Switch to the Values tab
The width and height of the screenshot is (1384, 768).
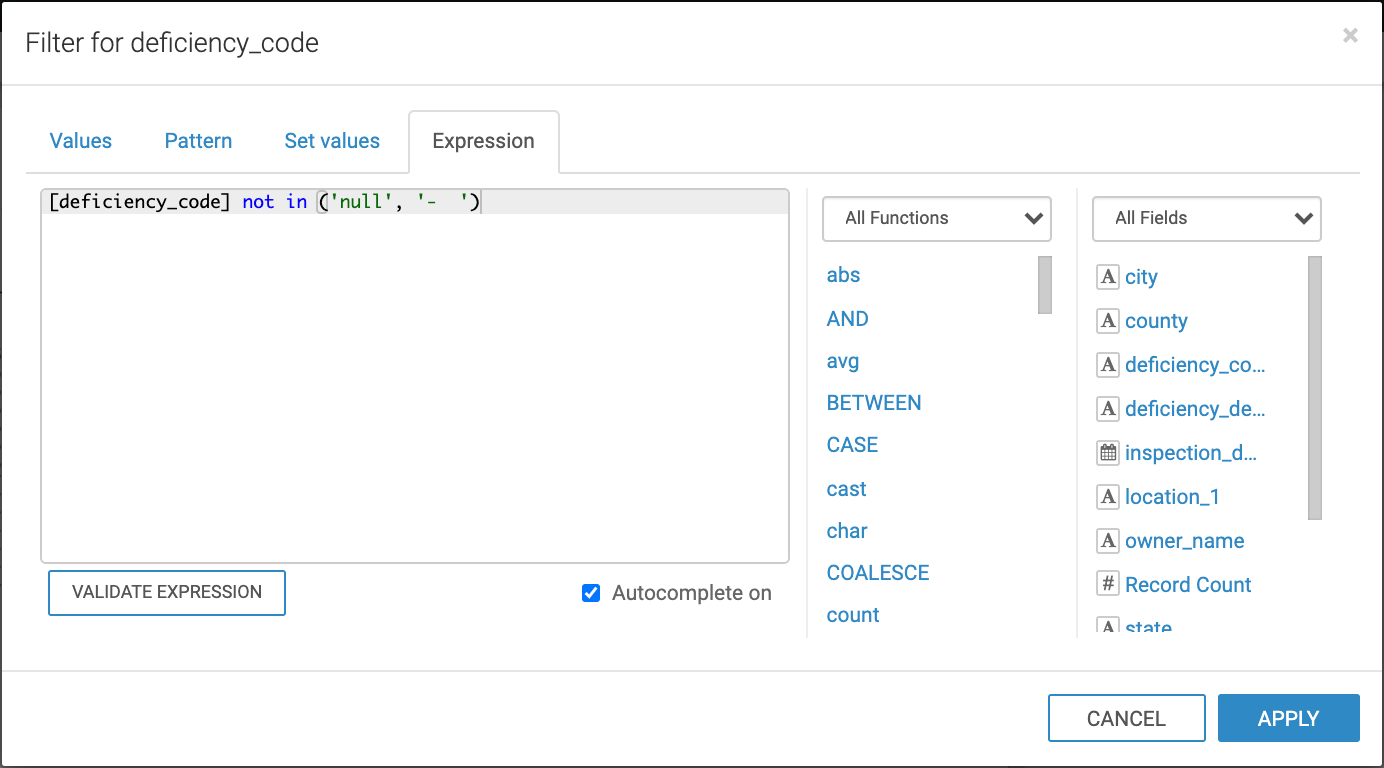click(x=81, y=141)
